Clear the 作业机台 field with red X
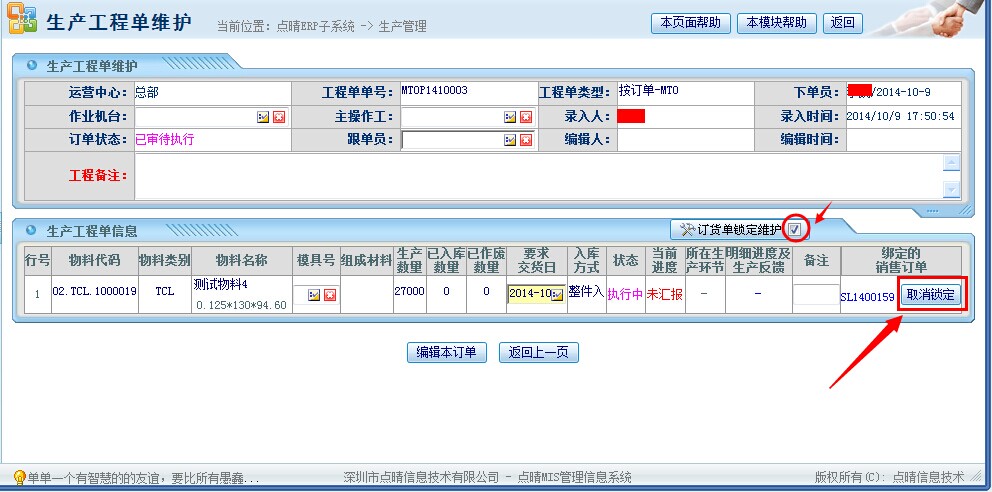 278,117
